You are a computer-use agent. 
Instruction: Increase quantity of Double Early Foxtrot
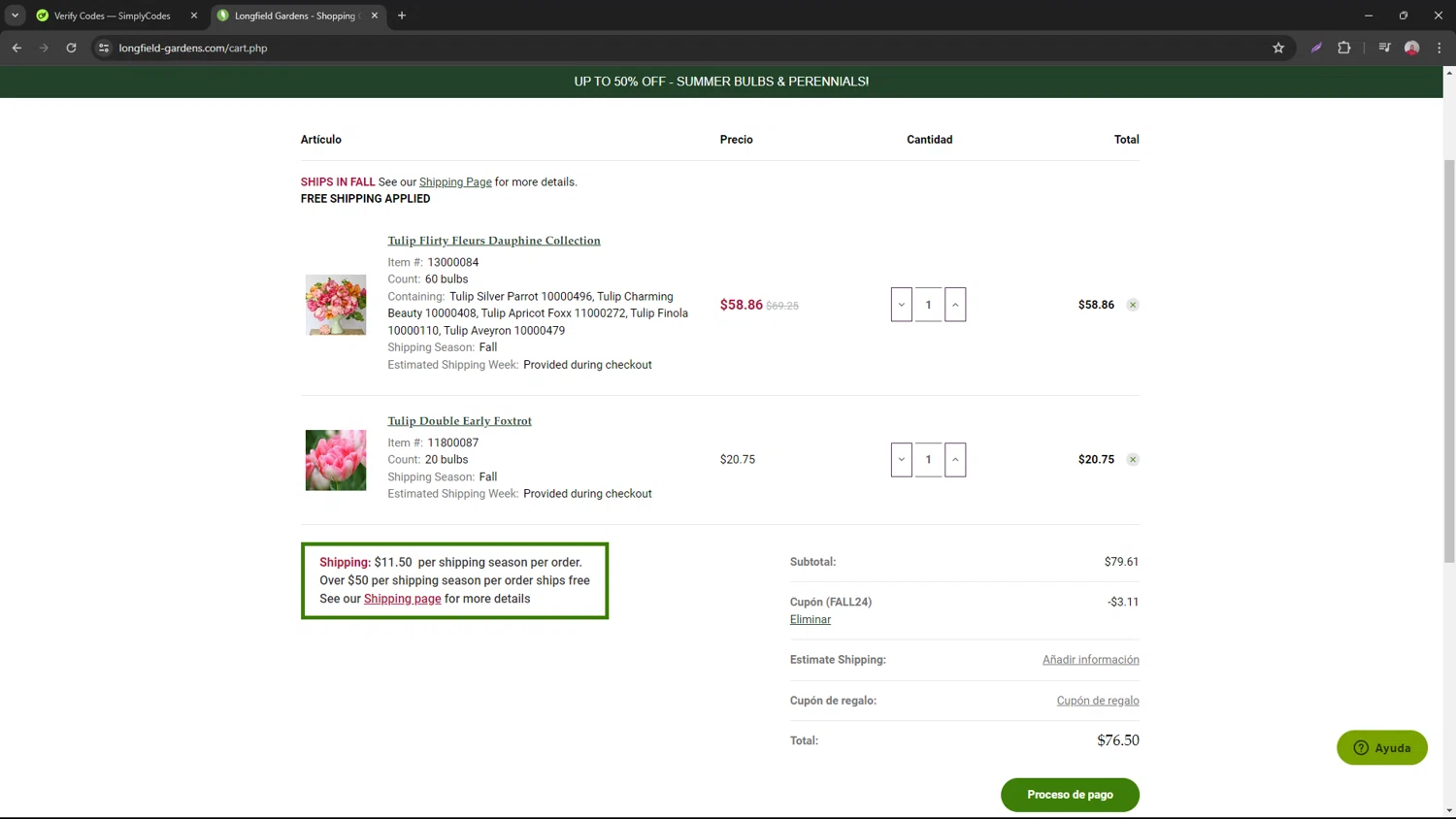tap(955, 460)
